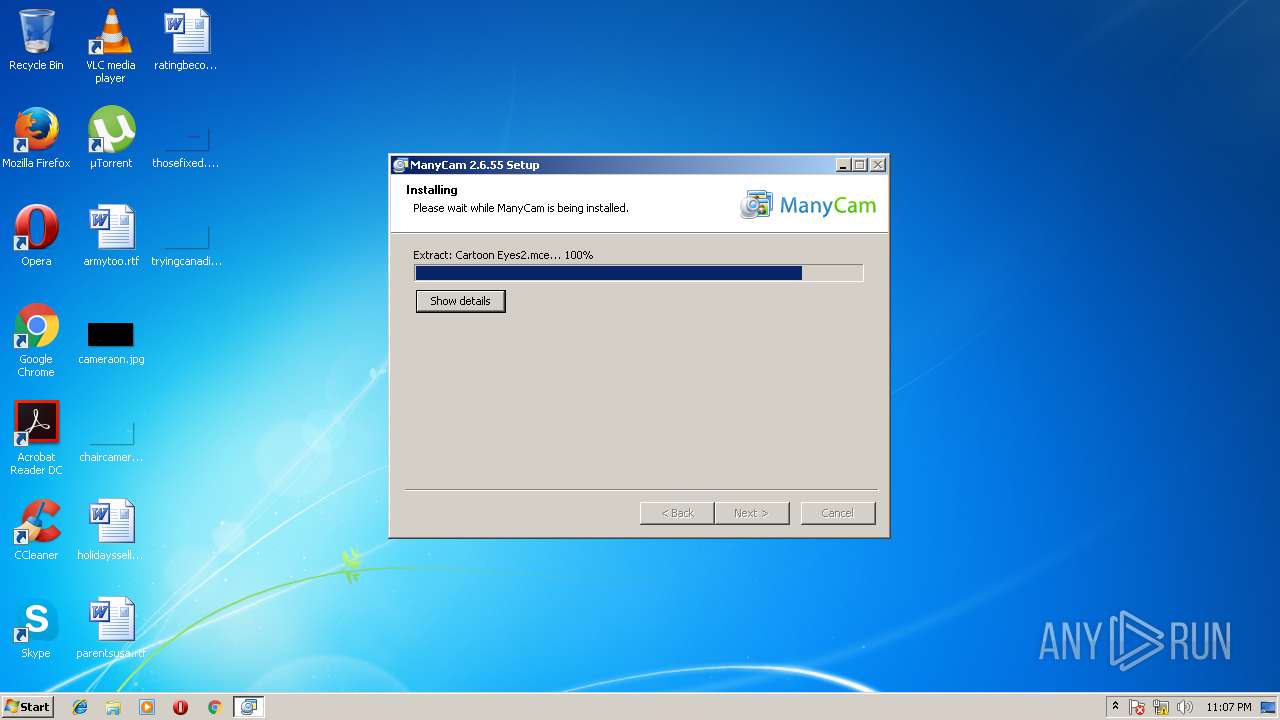Open the Windows Start menu
Viewport: 1280px width, 720px height.
click(x=27, y=706)
